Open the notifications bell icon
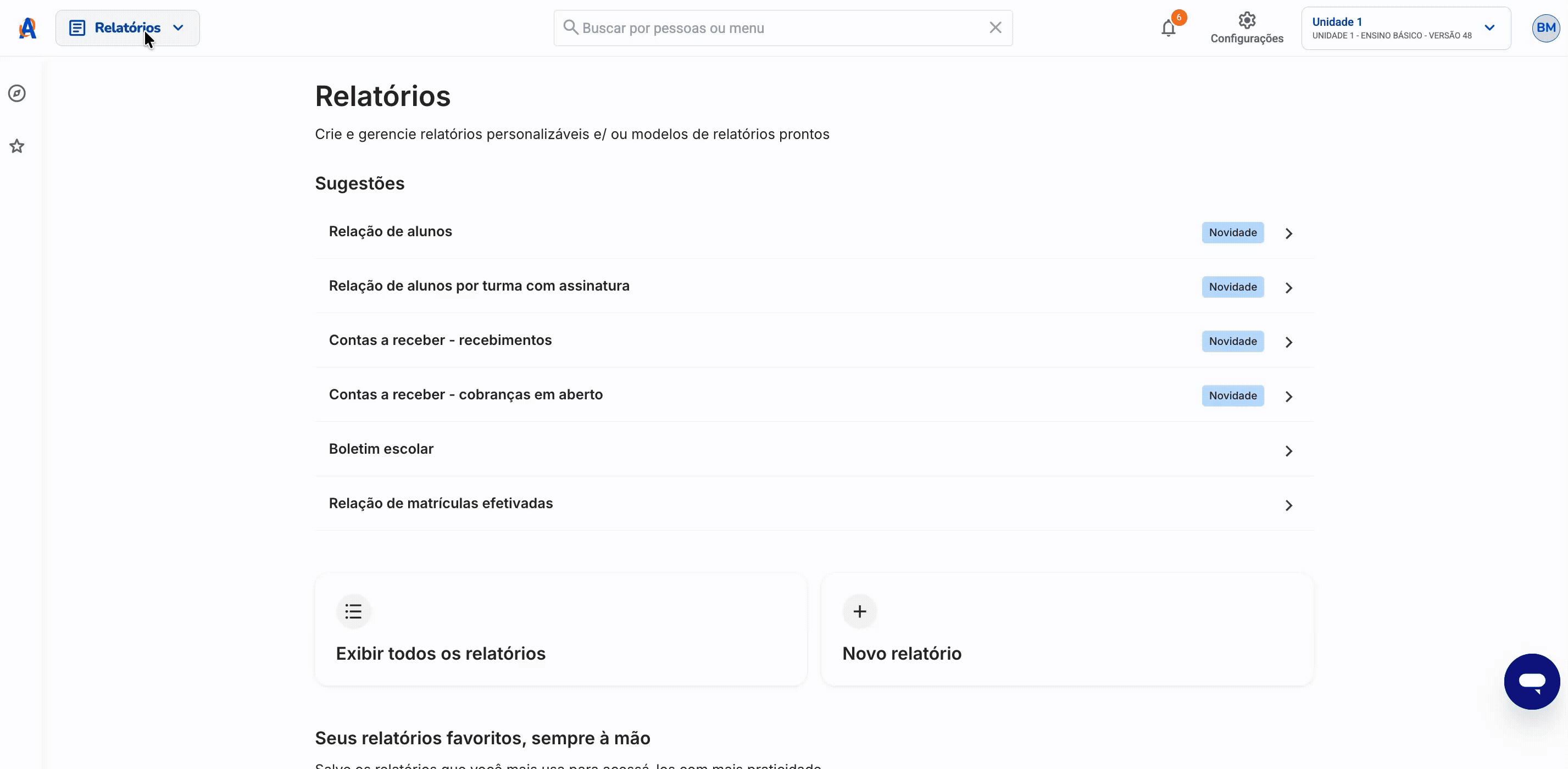Viewport: 1568px width, 769px height. (x=1168, y=28)
